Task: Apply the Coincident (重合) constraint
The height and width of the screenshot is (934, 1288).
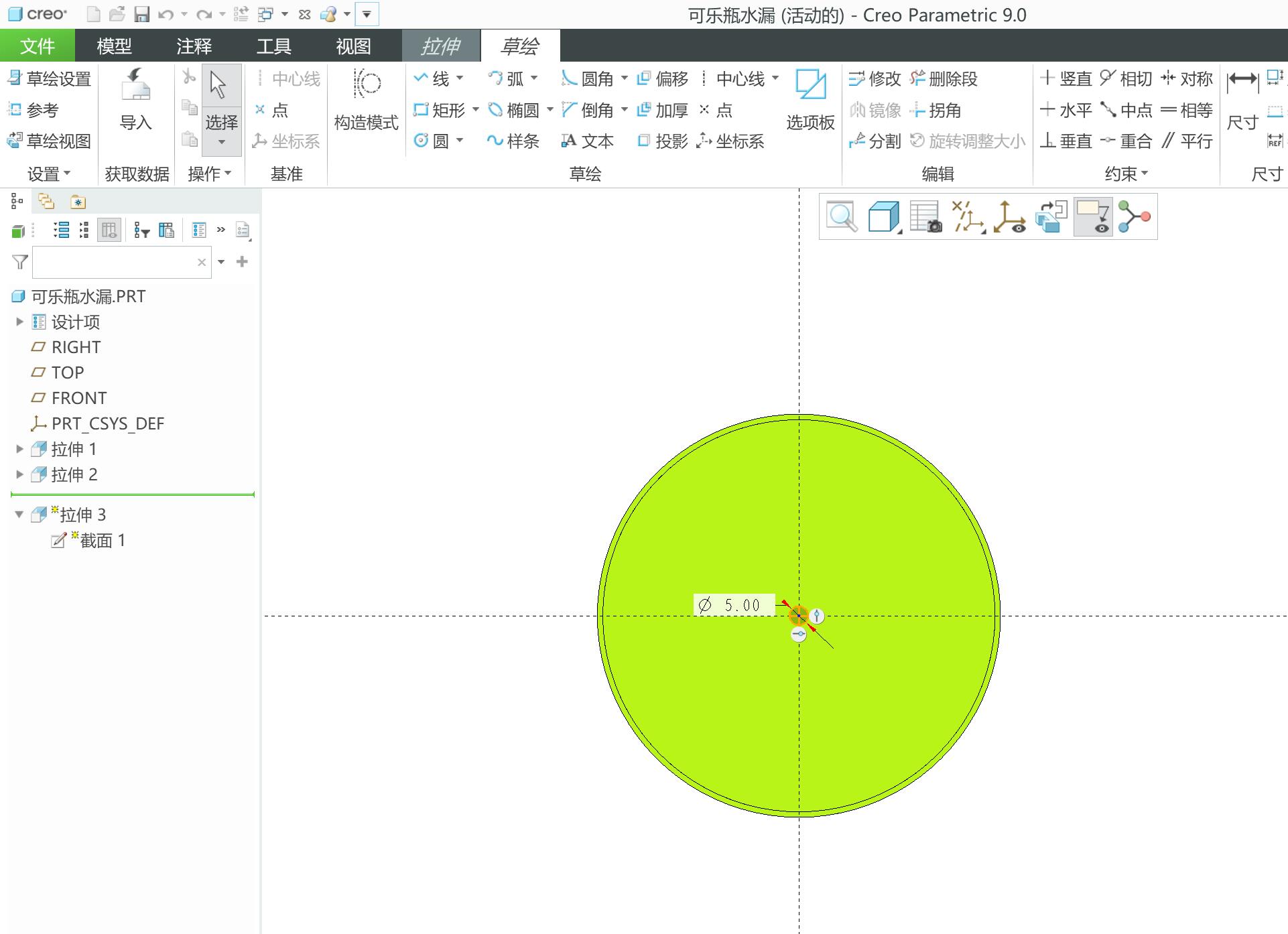Action: [1126, 141]
